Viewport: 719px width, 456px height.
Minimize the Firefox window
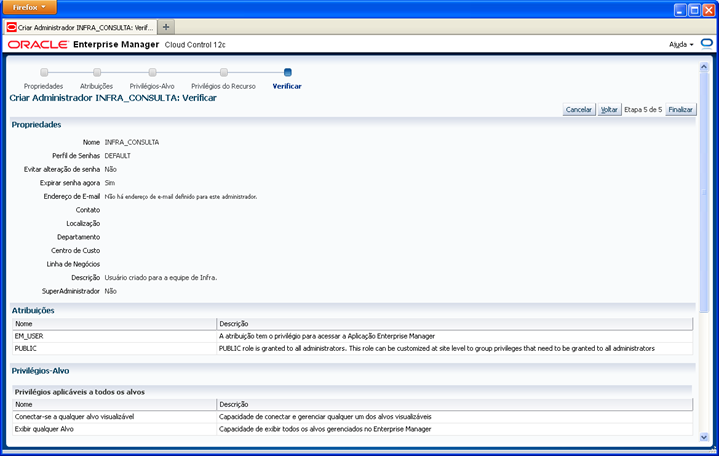point(680,10)
